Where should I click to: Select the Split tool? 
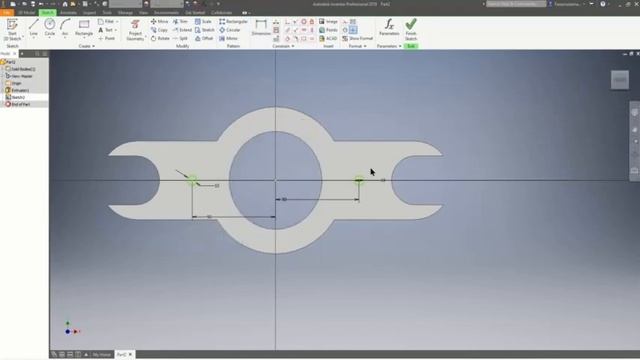click(180, 38)
